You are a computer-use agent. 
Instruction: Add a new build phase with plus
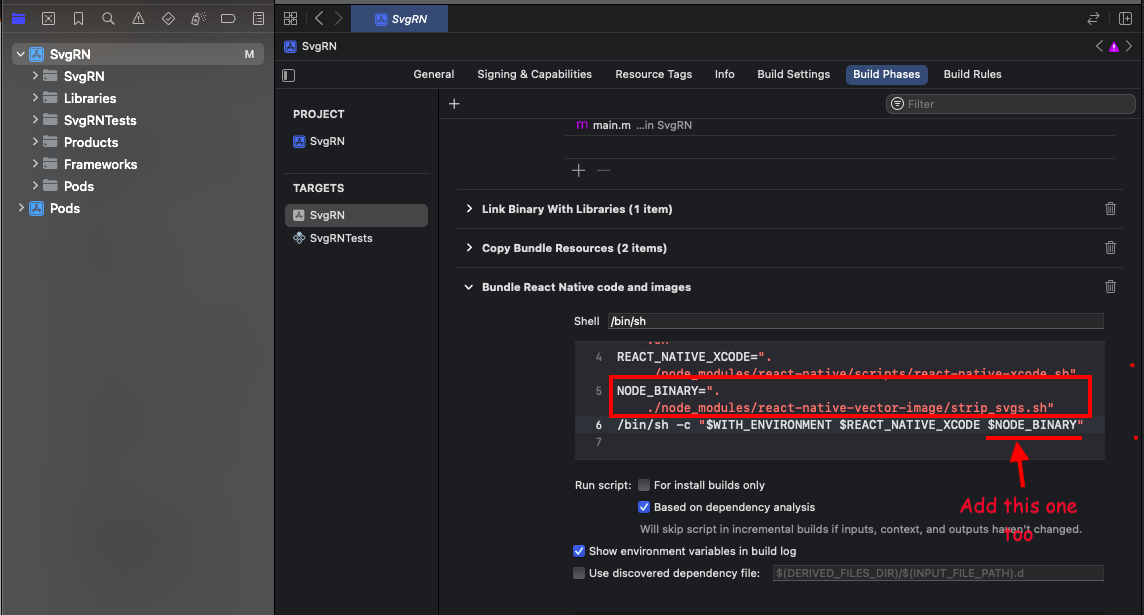454,104
